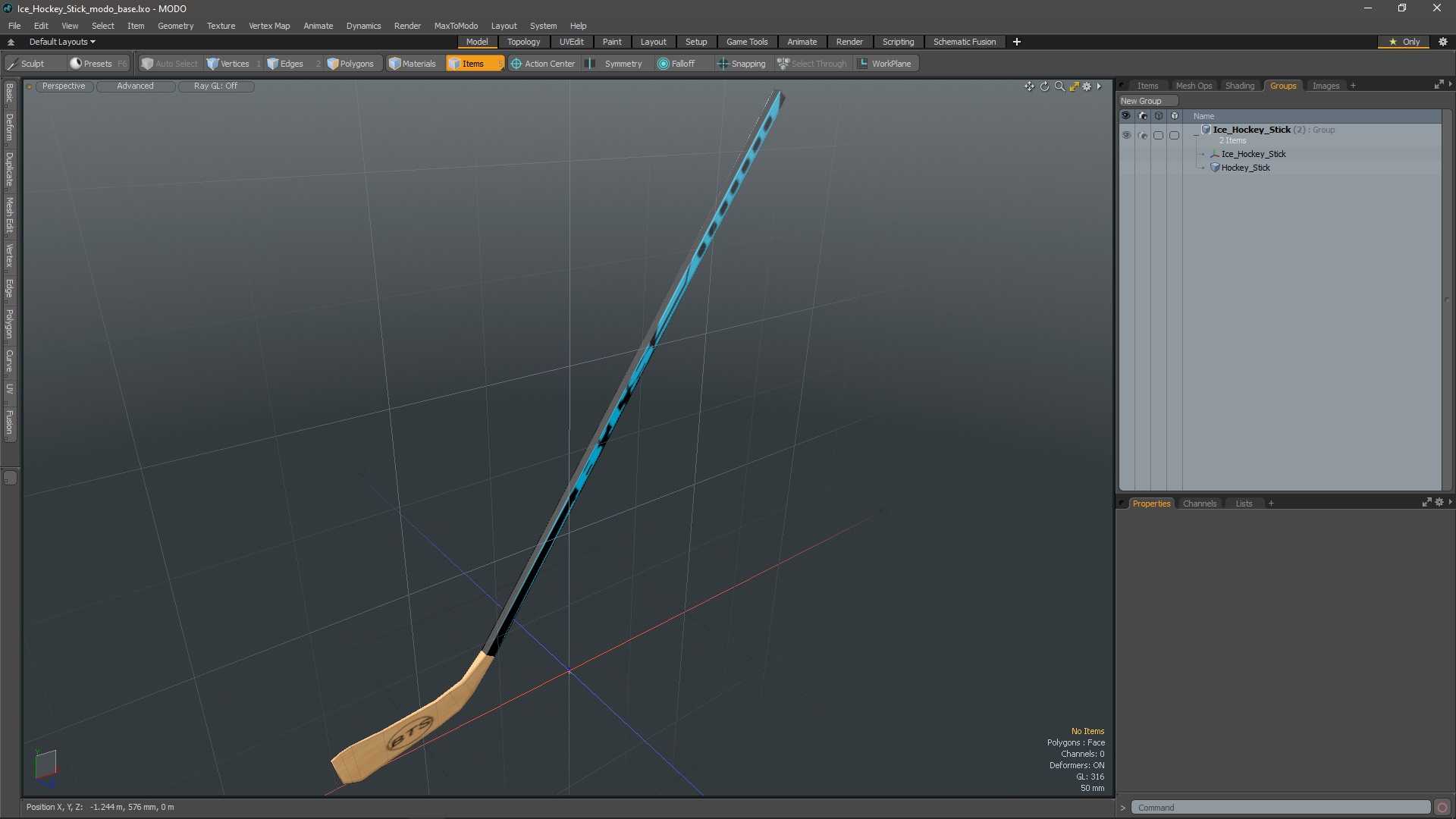
Task: Select the Hockey_Stick mesh item
Action: (x=1245, y=168)
